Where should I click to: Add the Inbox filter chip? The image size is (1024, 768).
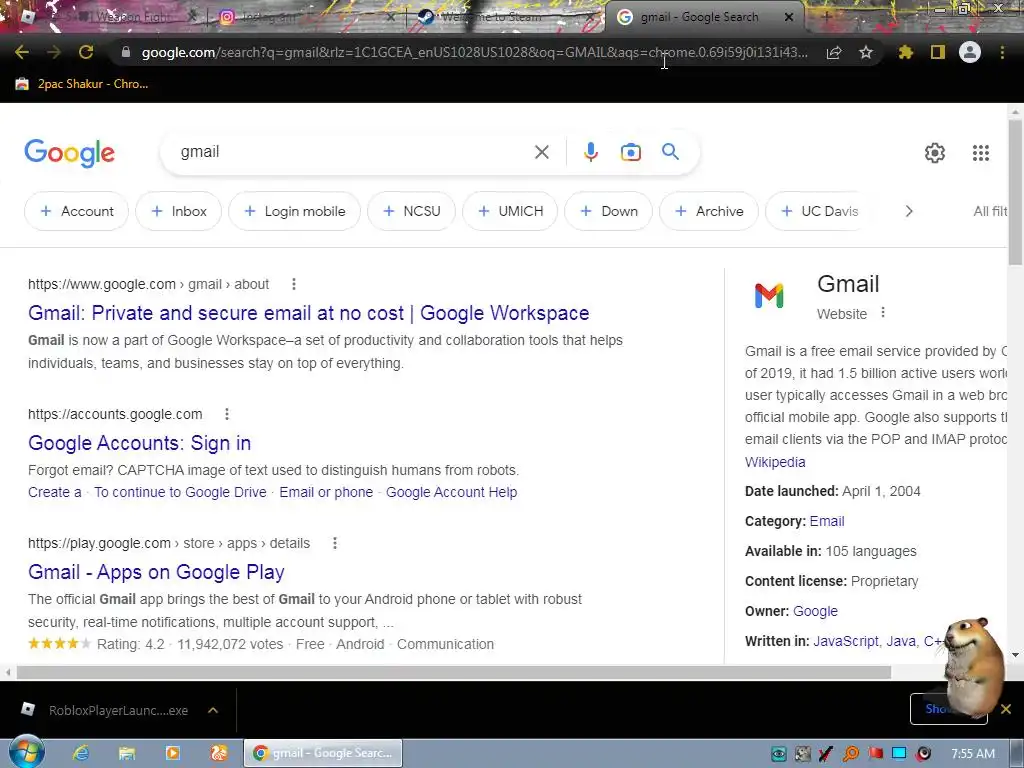point(178,211)
